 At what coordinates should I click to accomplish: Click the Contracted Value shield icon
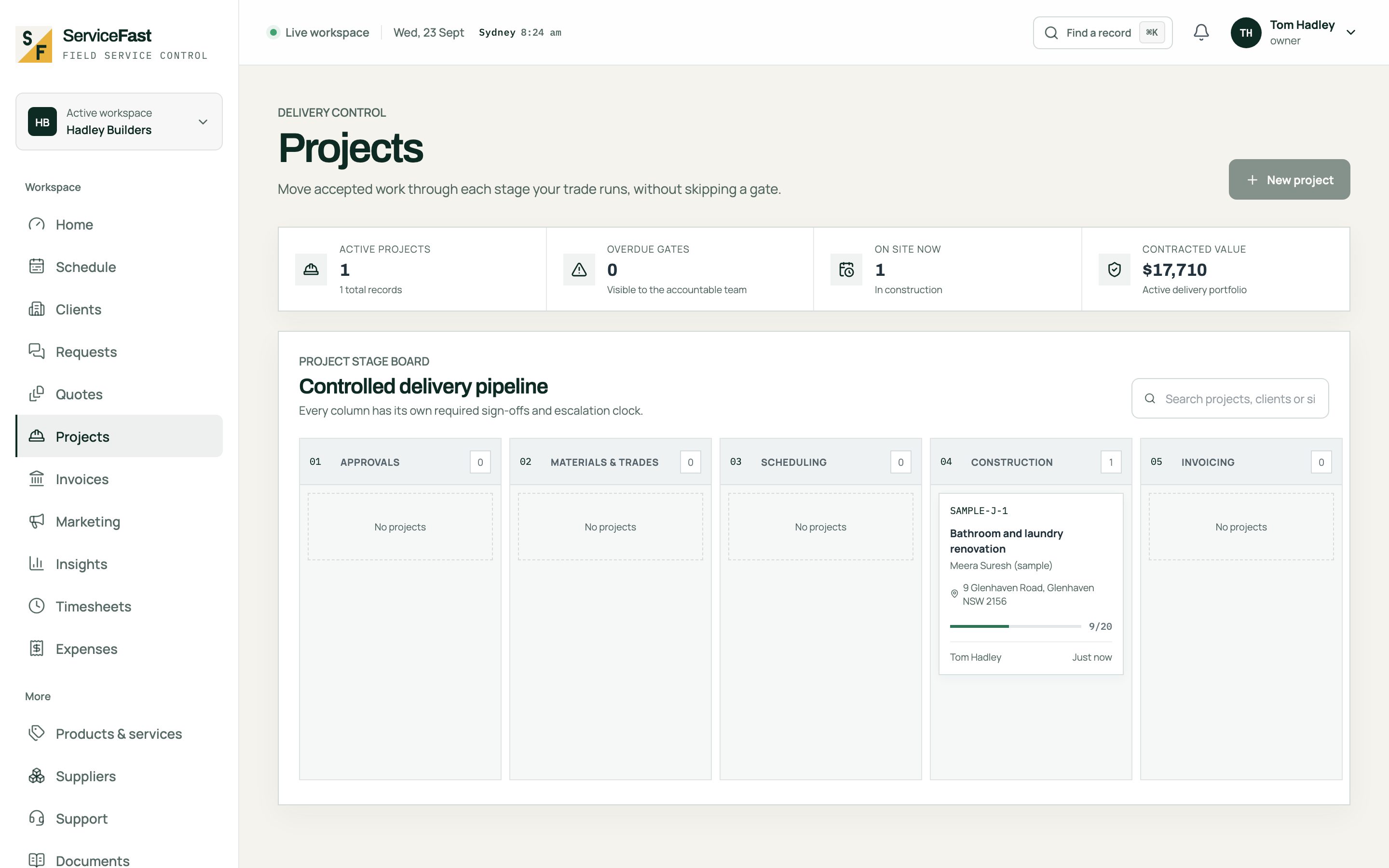point(1115,269)
